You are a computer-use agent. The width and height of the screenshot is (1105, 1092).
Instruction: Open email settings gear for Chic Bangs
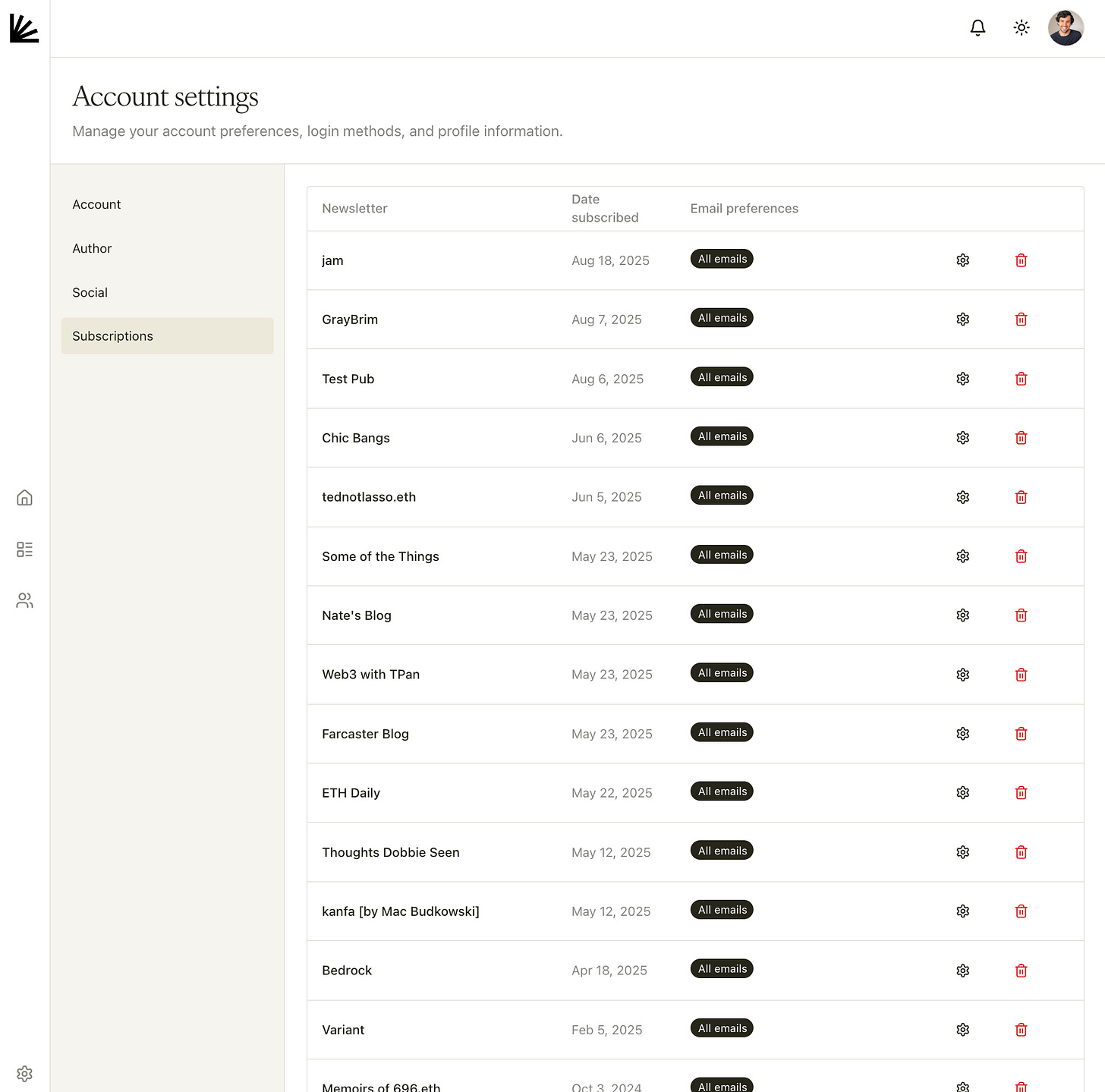tap(962, 438)
